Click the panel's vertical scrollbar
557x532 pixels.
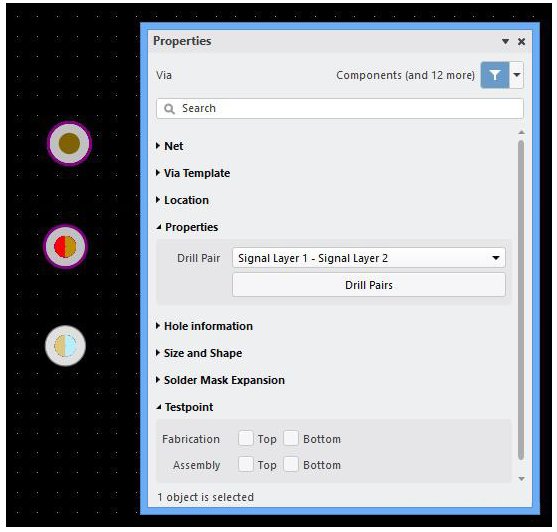click(521, 300)
